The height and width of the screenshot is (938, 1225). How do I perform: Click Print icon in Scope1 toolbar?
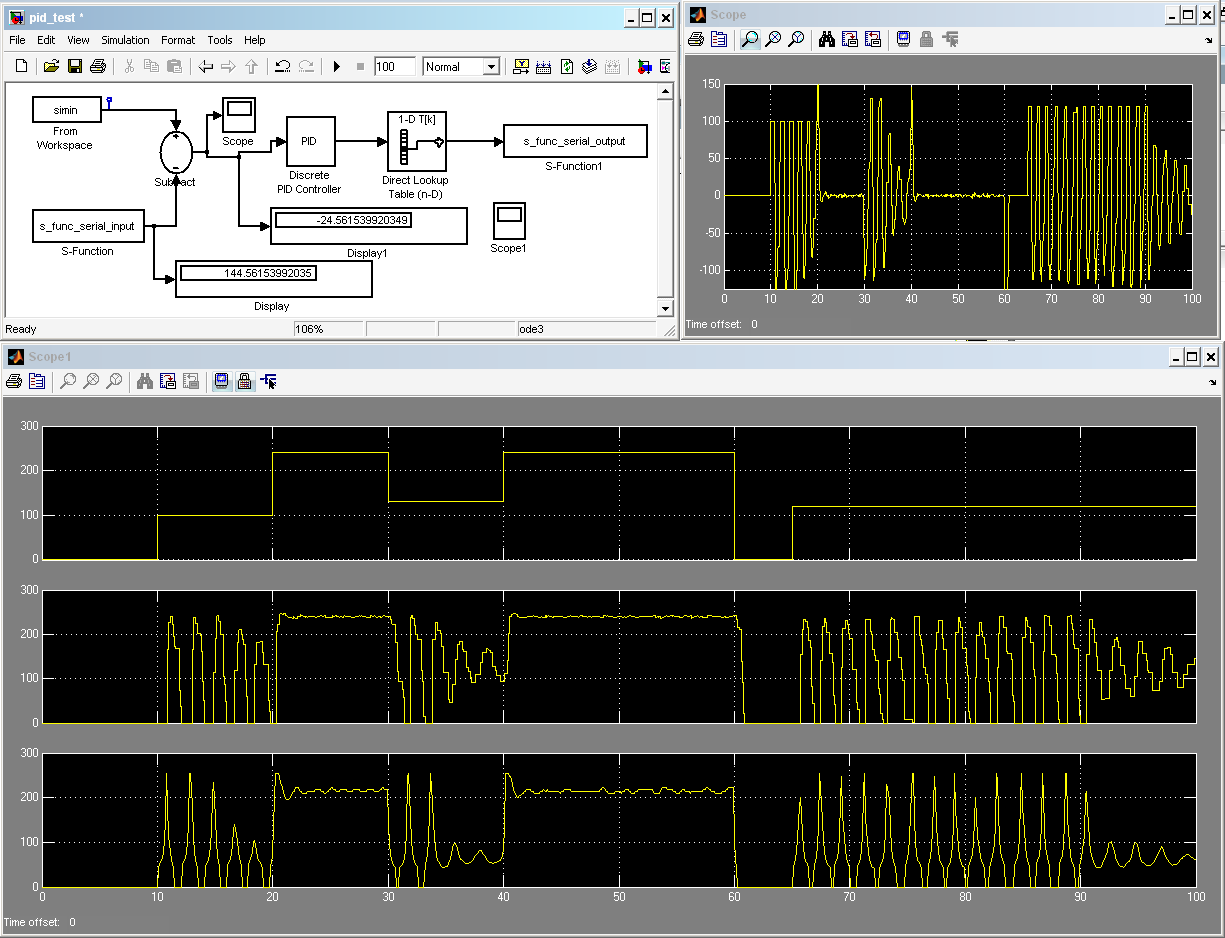coord(14,381)
